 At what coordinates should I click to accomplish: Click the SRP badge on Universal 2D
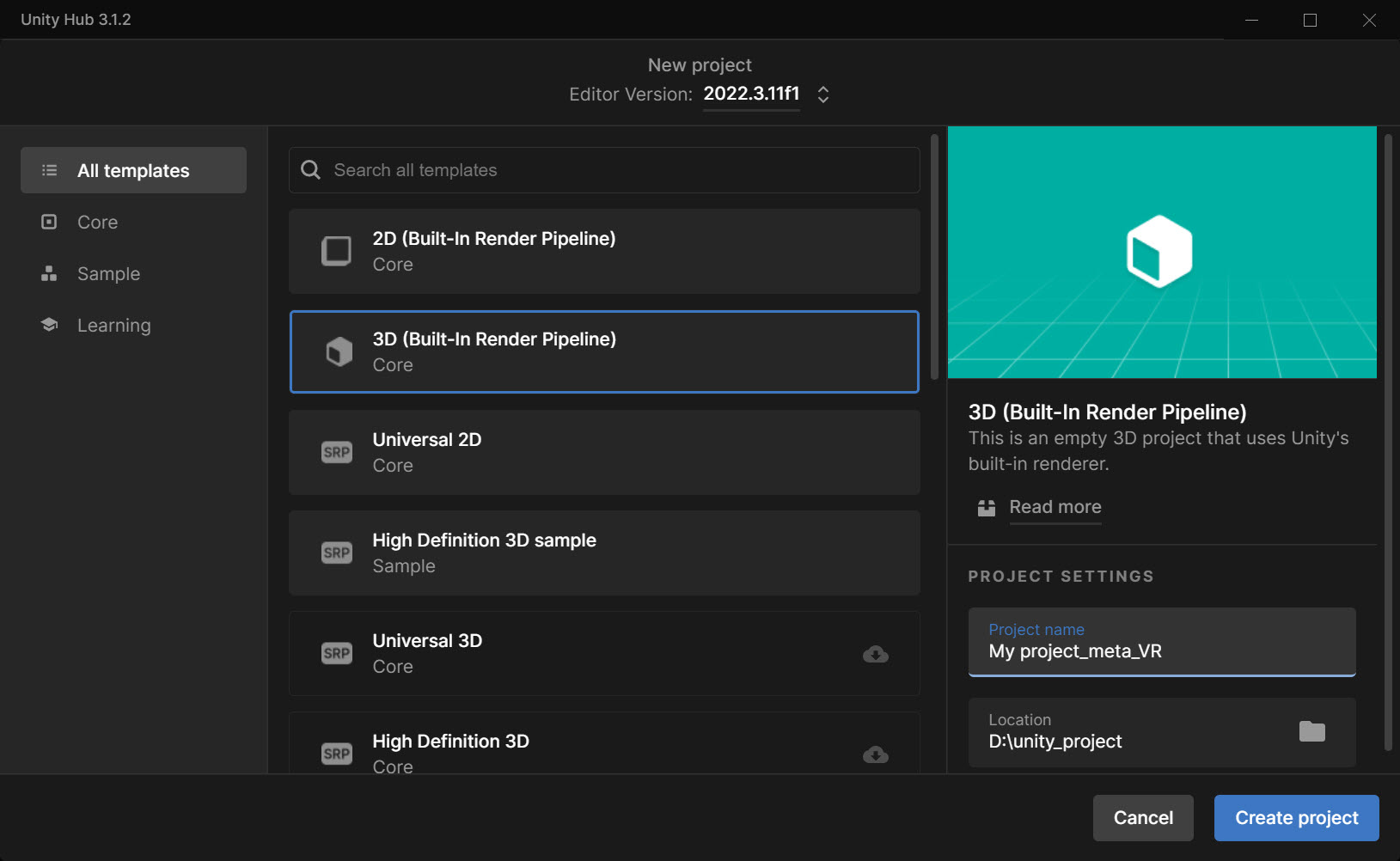336,452
